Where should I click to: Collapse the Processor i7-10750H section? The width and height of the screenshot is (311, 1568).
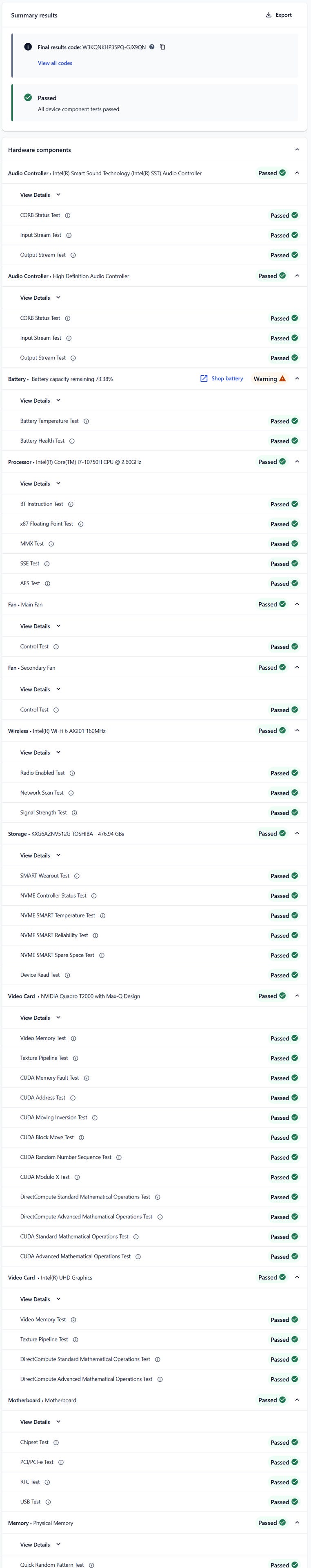[297, 462]
